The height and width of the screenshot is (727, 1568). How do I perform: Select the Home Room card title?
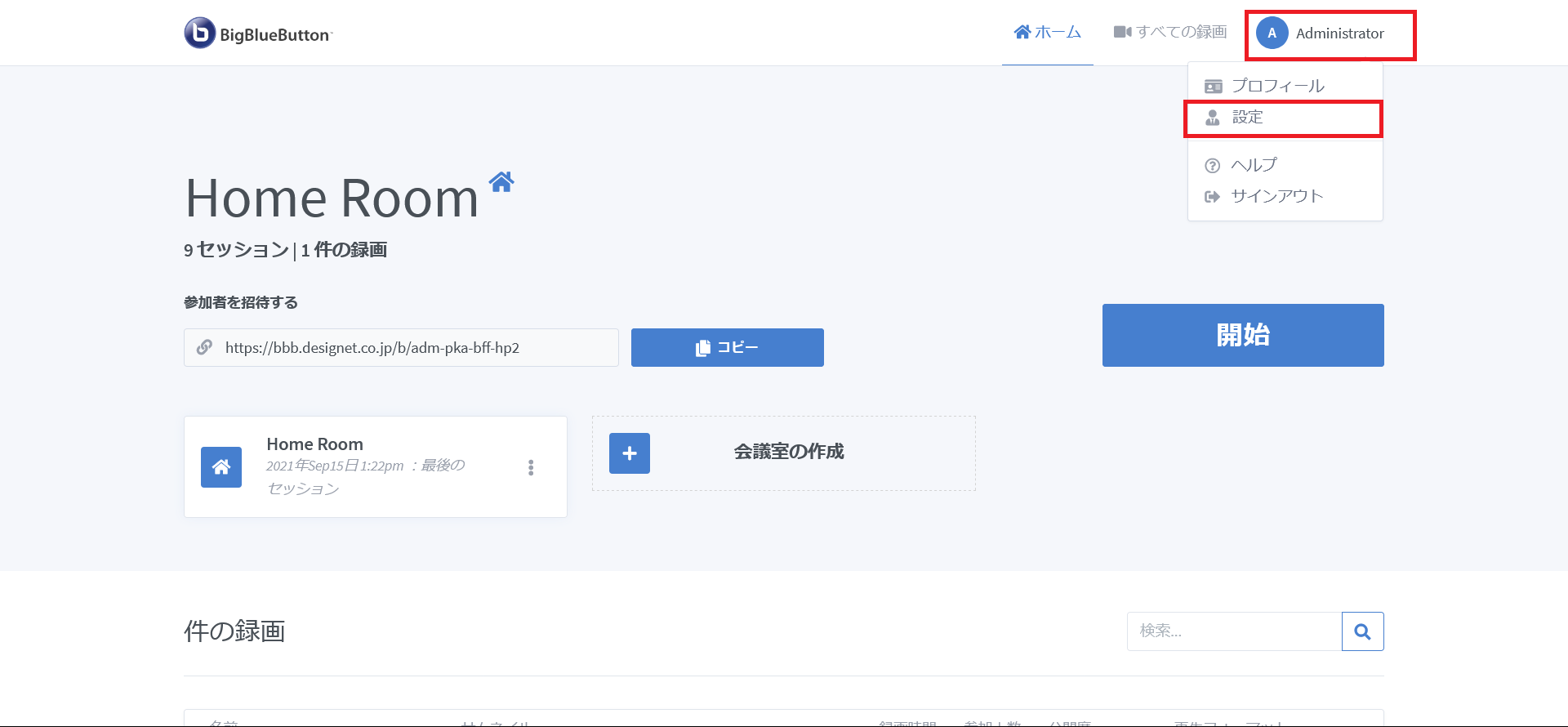[x=315, y=444]
